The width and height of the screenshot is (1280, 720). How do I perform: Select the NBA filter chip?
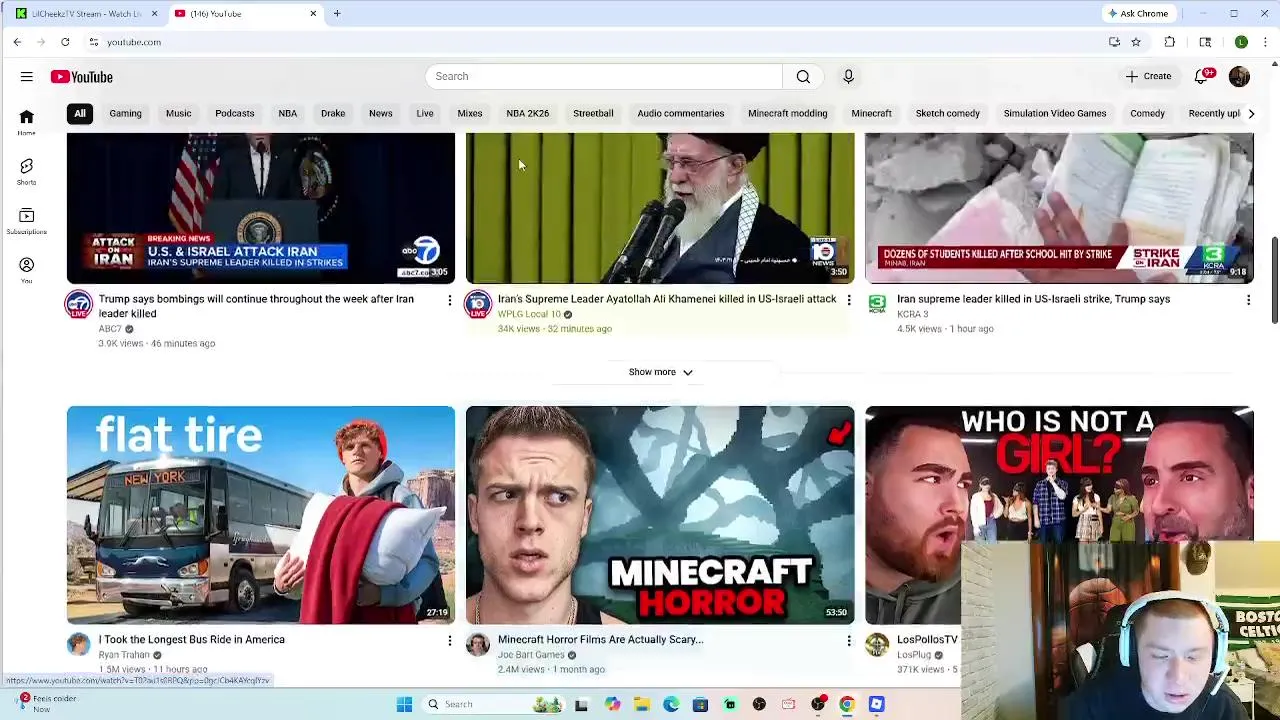[x=287, y=113]
